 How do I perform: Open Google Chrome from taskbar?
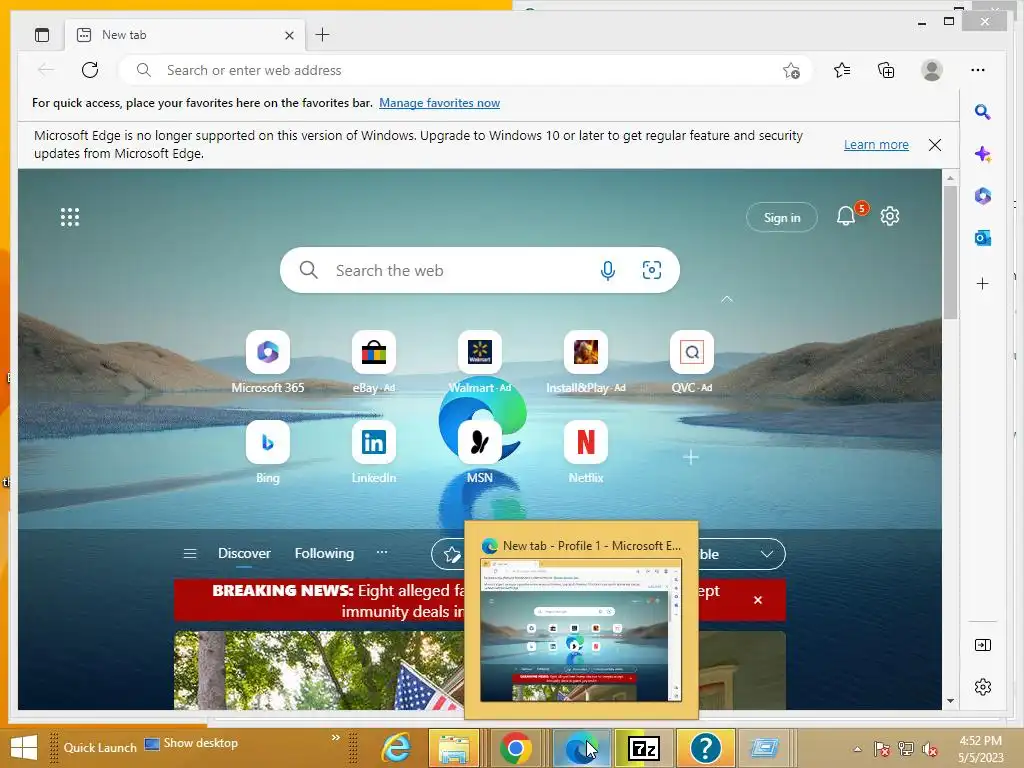[515, 748]
